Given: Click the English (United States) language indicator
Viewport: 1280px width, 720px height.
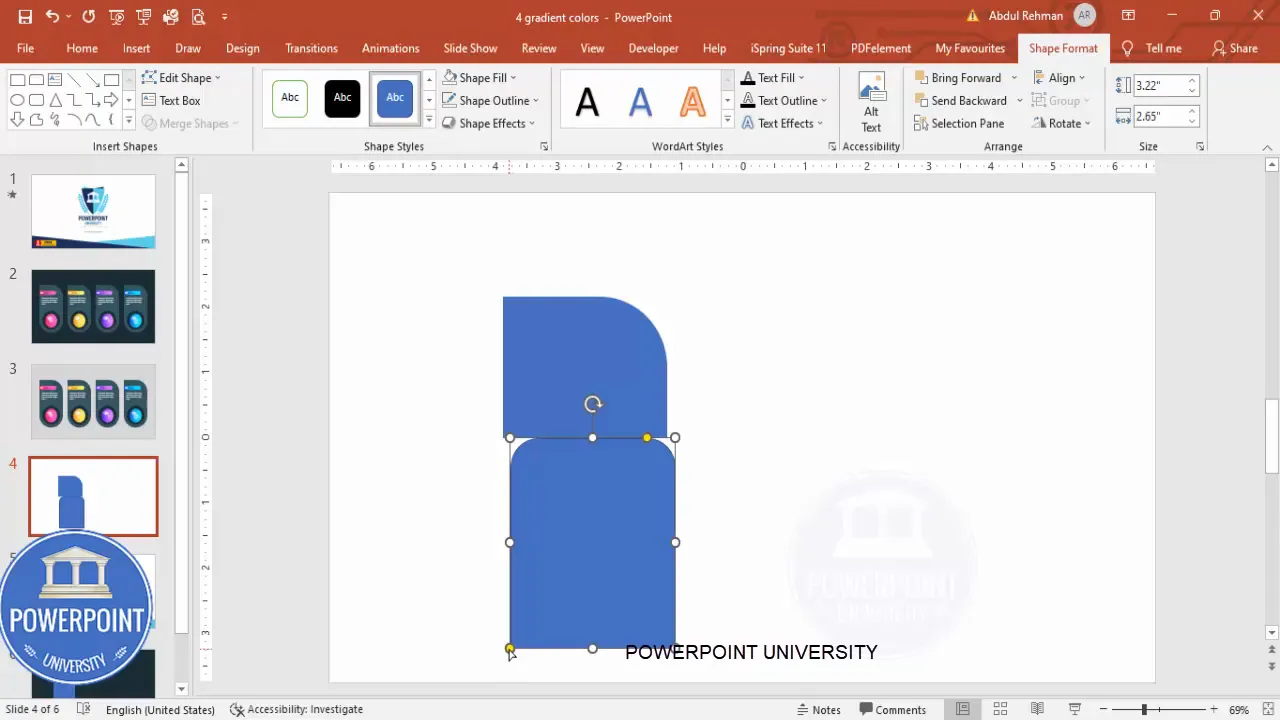Looking at the screenshot, I should (x=160, y=709).
